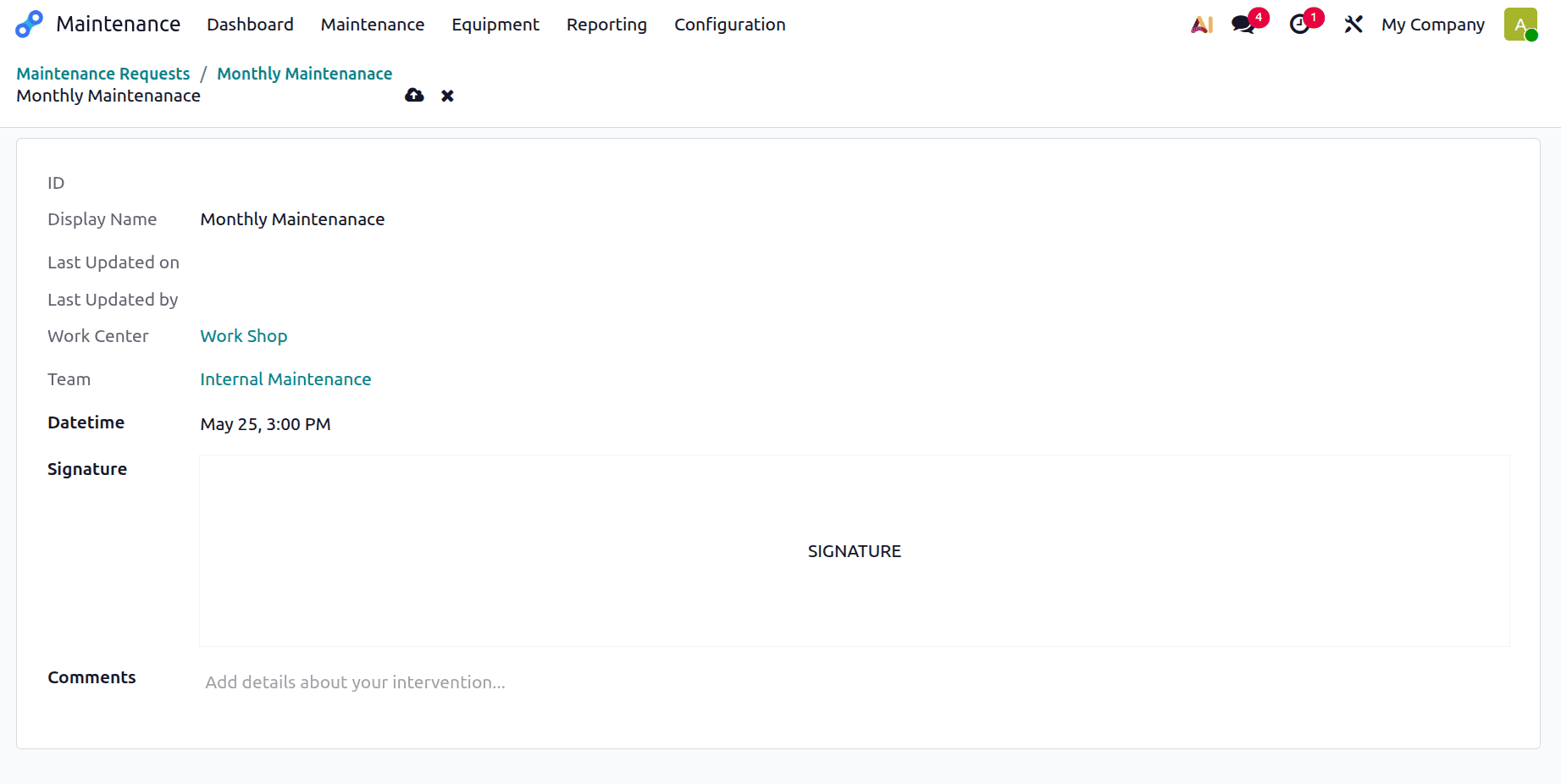Viewport: 1561px width, 784px height.
Task: Click the Work Center label
Action: pos(98,336)
